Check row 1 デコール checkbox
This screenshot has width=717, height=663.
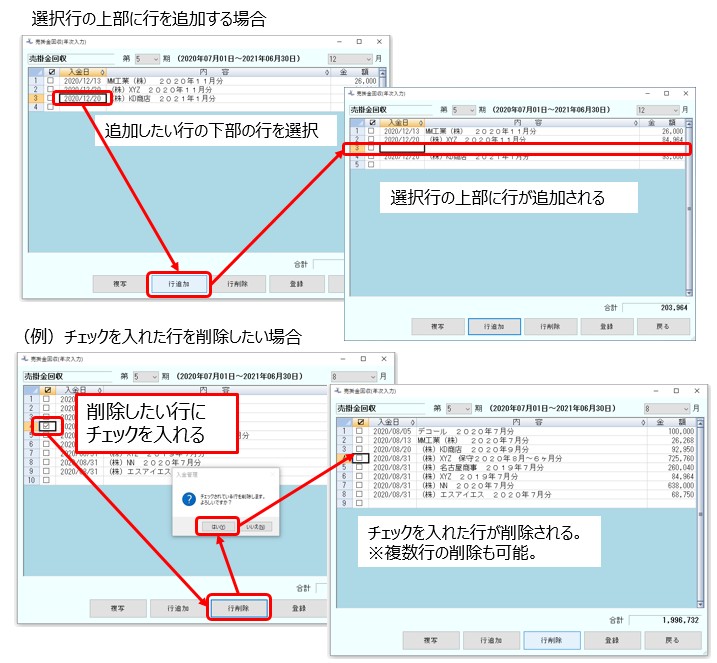tap(359, 431)
